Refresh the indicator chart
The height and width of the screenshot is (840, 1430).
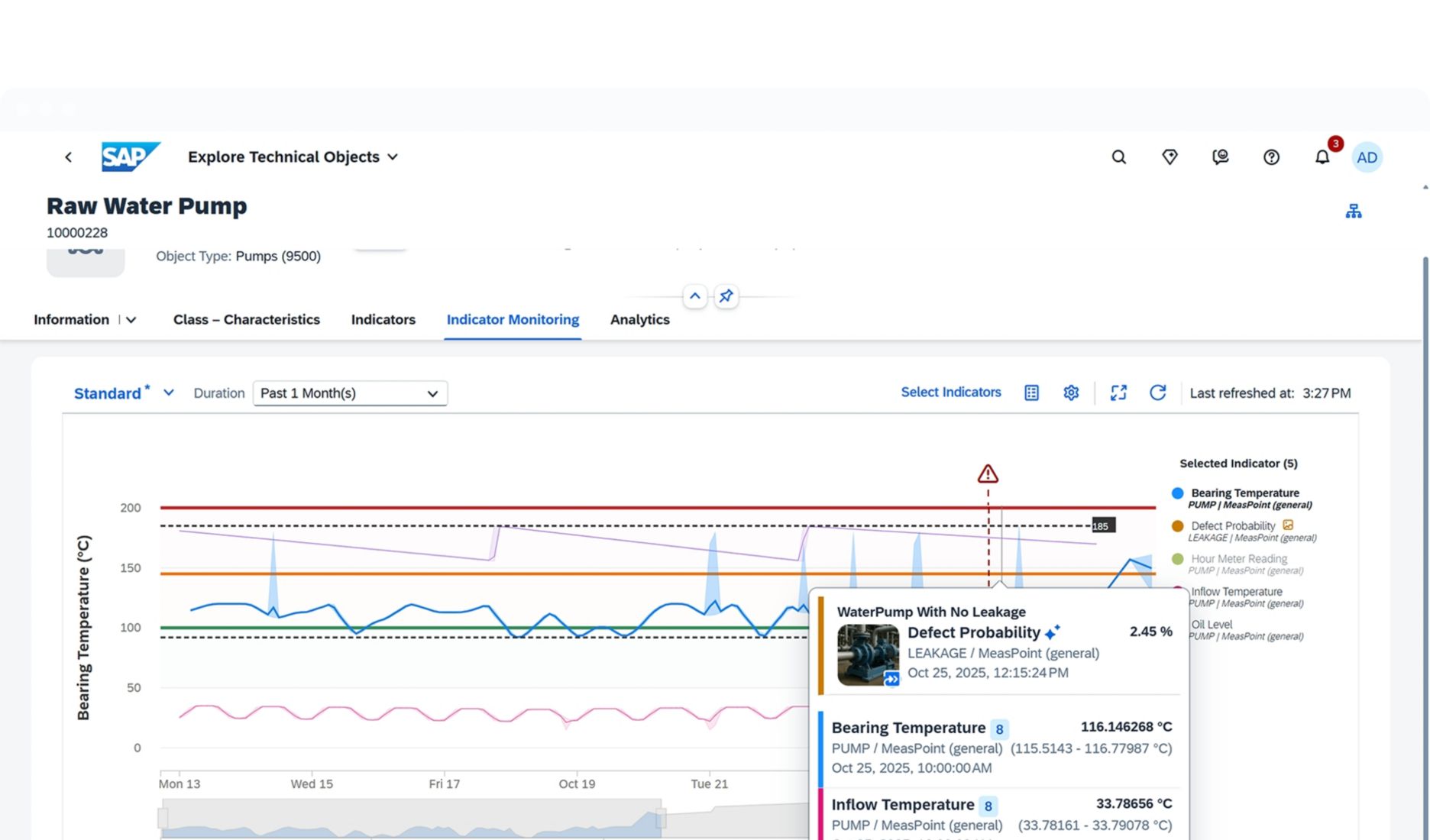click(1157, 393)
